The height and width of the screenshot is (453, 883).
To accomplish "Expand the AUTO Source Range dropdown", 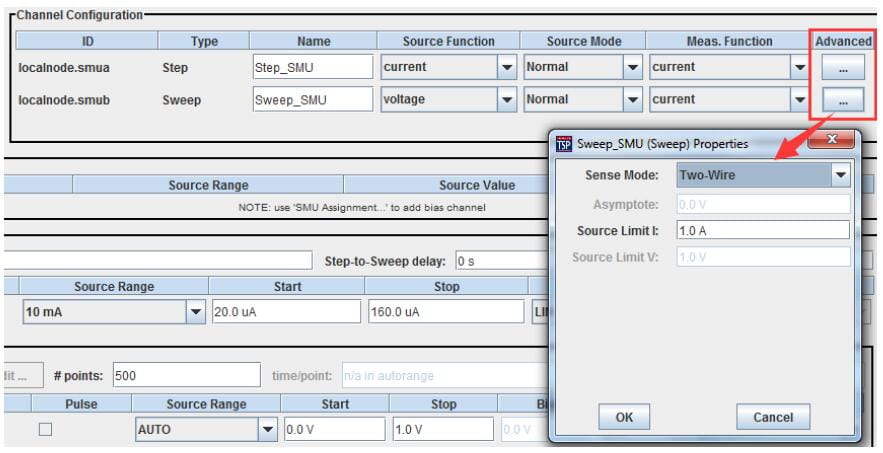I will click(267, 429).
